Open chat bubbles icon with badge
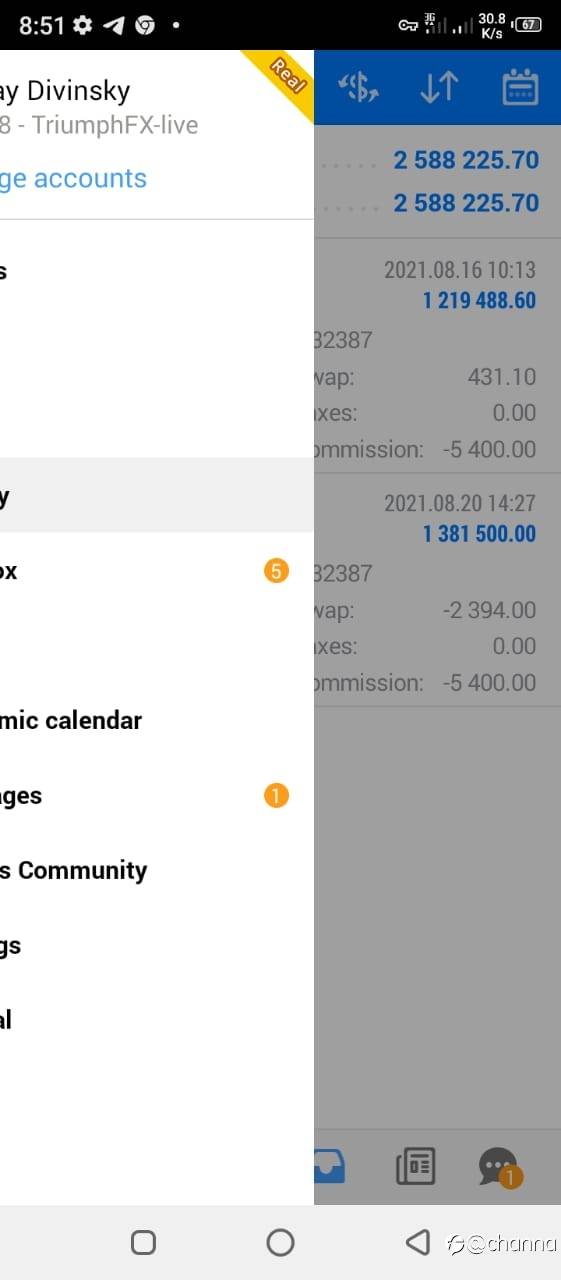561x1280 pixels. point(499,1168)
